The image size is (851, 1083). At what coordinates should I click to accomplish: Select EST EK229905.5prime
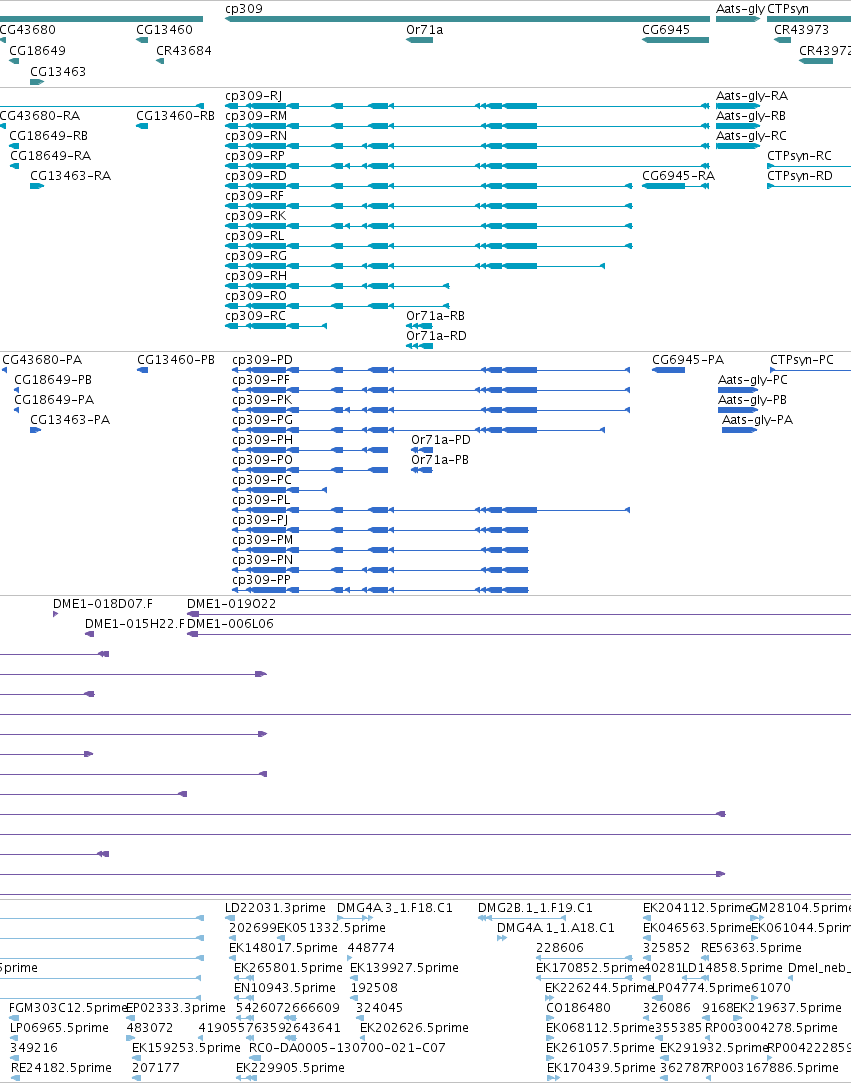(x=290, y=1067)
